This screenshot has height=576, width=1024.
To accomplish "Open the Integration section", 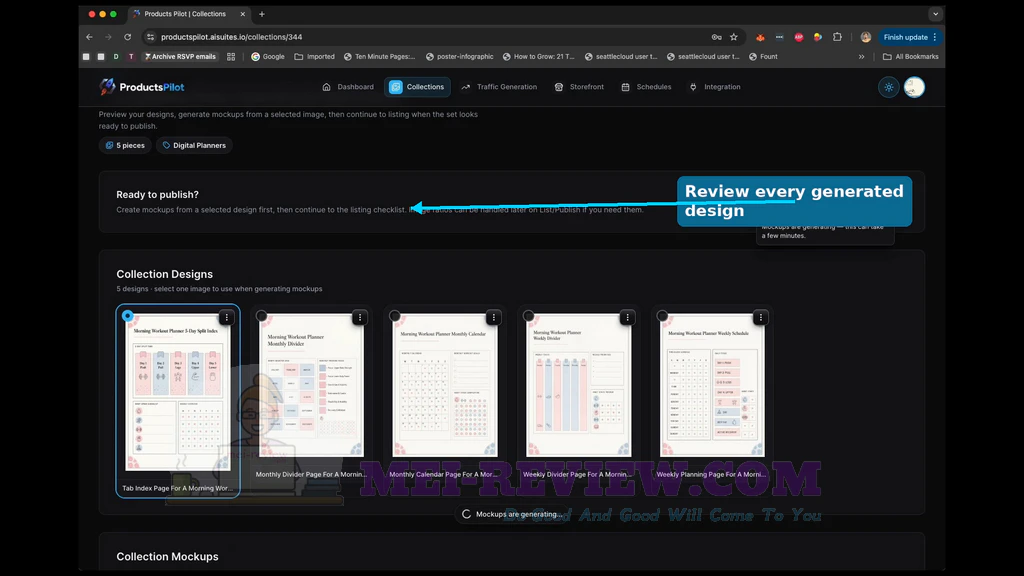I will click(715, 87).
